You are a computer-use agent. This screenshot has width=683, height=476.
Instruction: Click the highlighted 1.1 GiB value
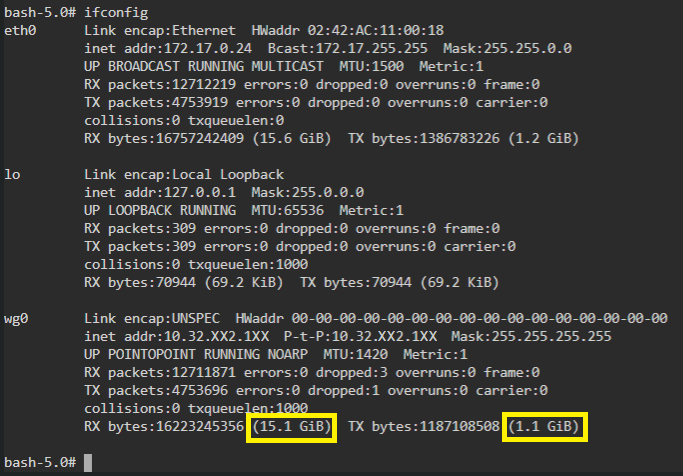(x=544, y=427)
